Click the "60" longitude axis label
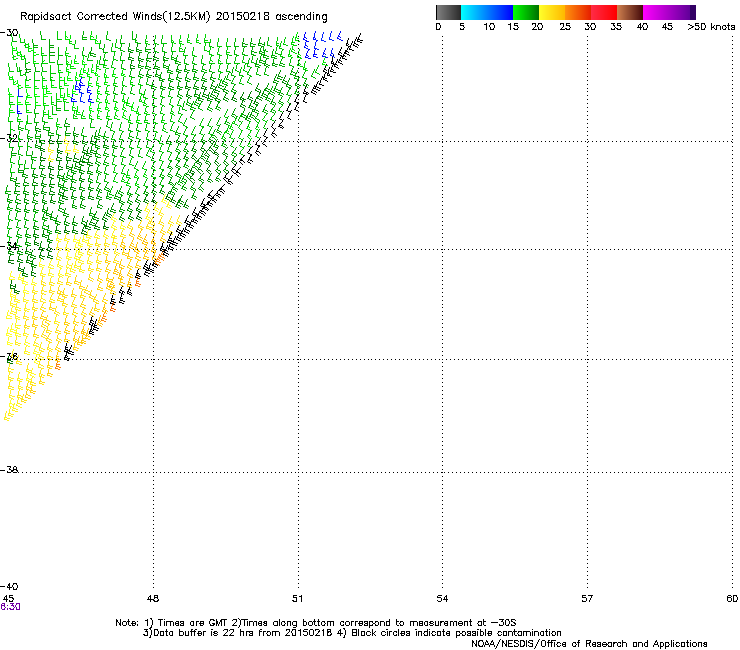The height and width of the screenshot is (650, 740). (732, 599)
